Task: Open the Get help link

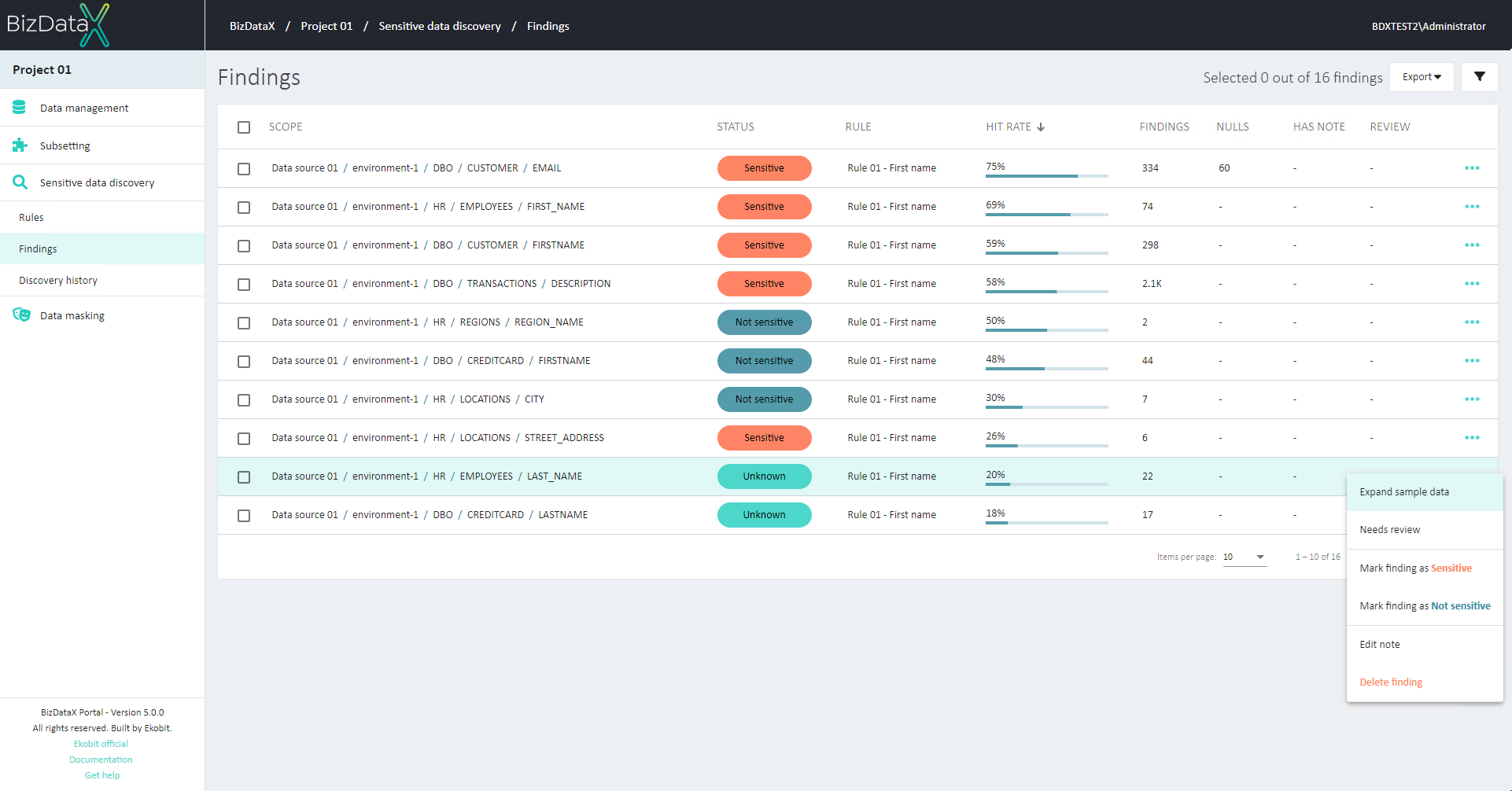Action: click(102, 775)
